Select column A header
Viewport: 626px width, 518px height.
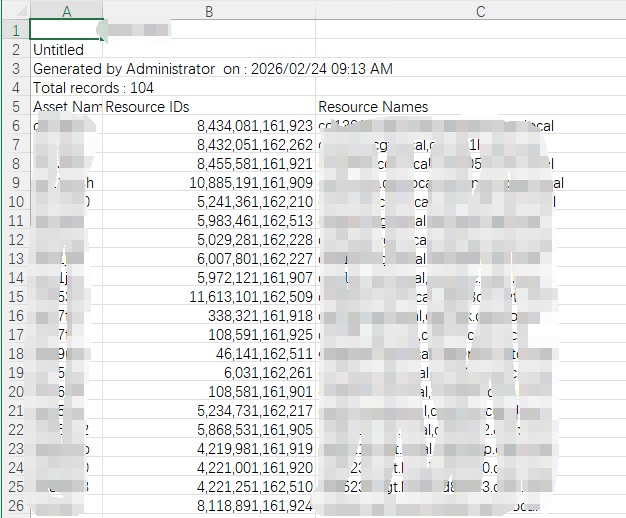(66, 11)
